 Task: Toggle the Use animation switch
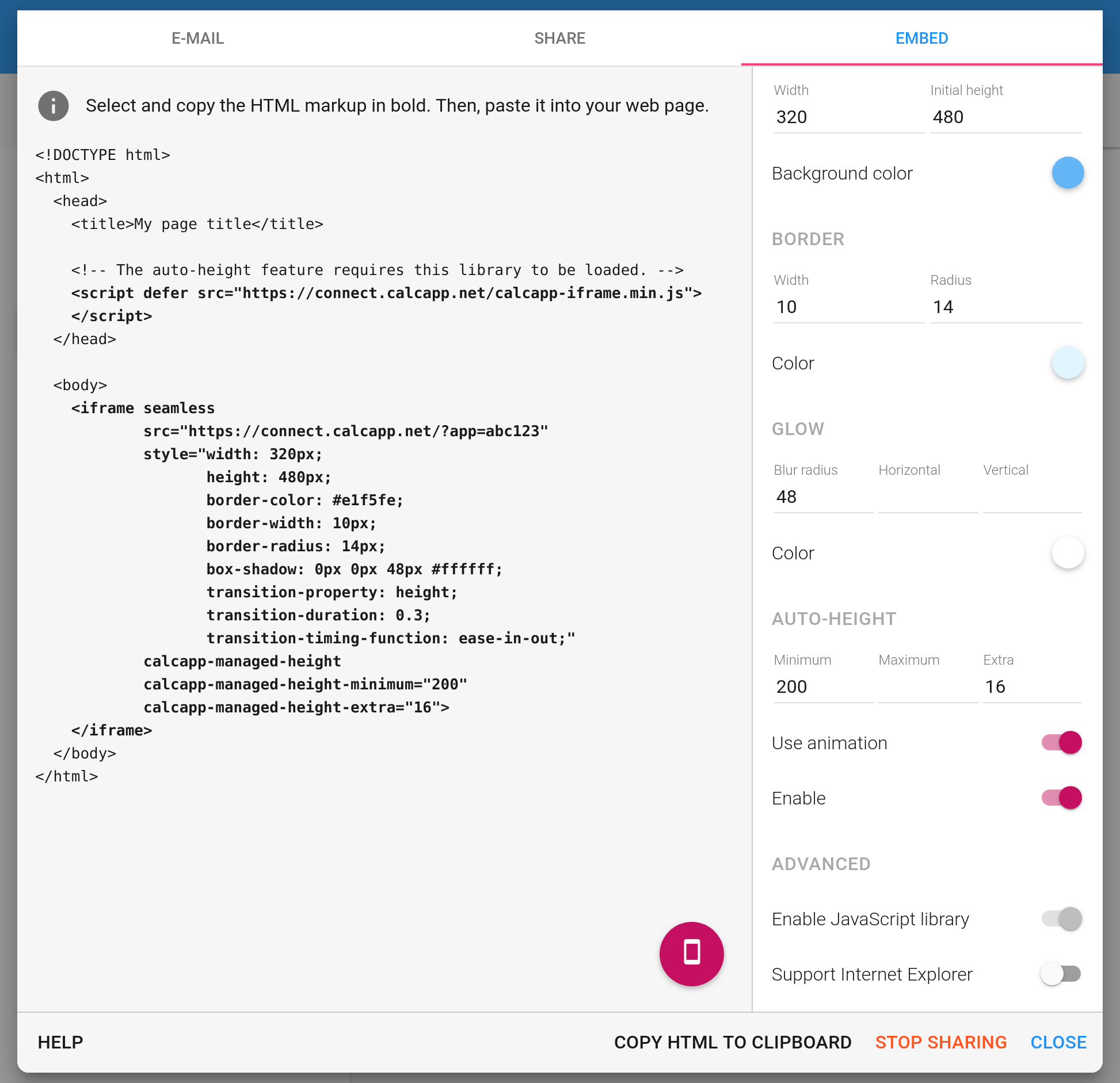point(1061,742)
